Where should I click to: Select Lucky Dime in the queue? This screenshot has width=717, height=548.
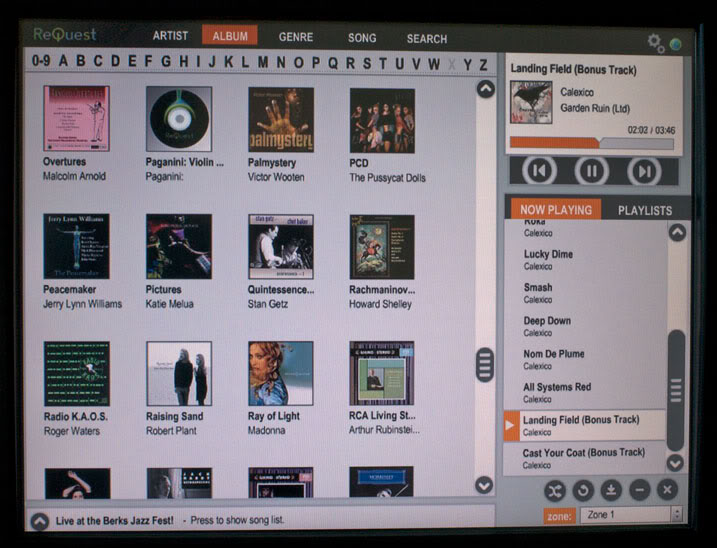click(585, 260)
